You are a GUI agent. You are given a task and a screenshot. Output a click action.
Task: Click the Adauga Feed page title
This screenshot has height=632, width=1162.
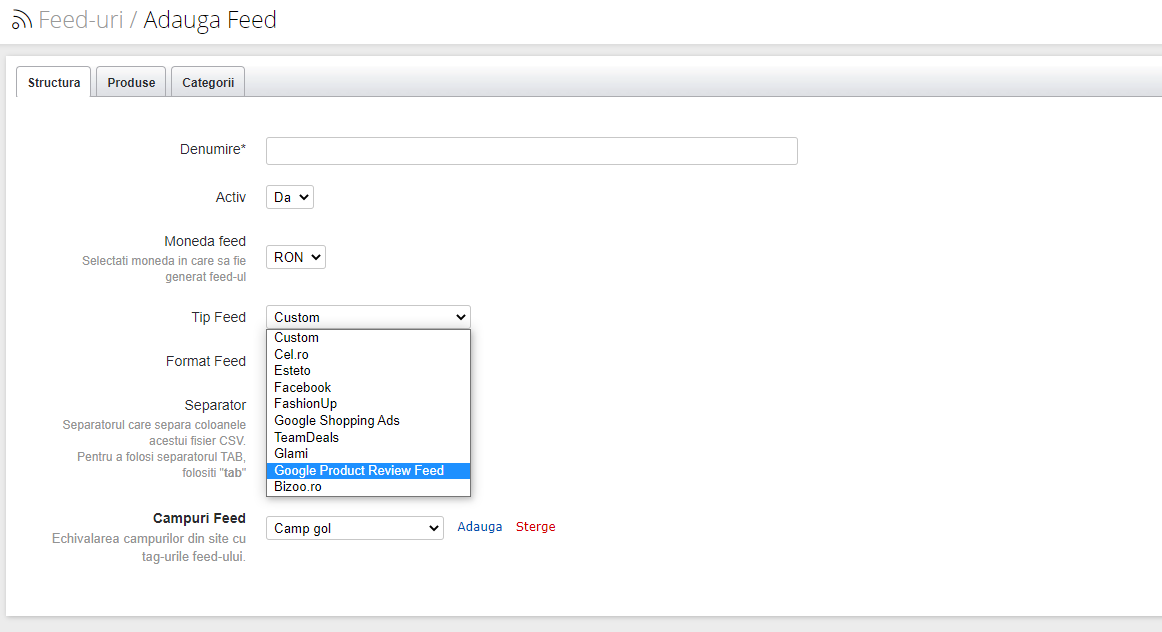210,19
